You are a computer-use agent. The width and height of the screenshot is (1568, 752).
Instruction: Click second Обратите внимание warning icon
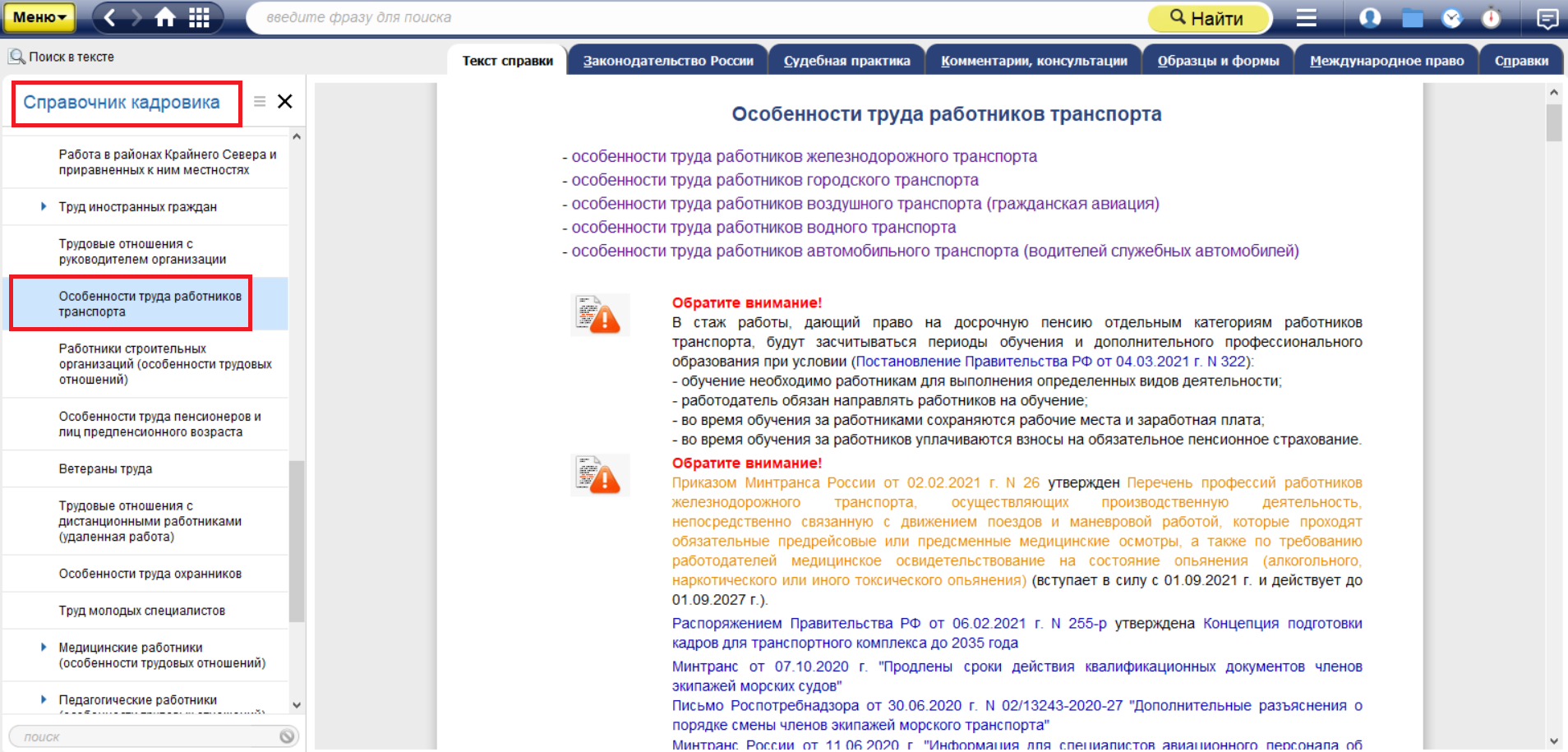click(x=600, y=476)
